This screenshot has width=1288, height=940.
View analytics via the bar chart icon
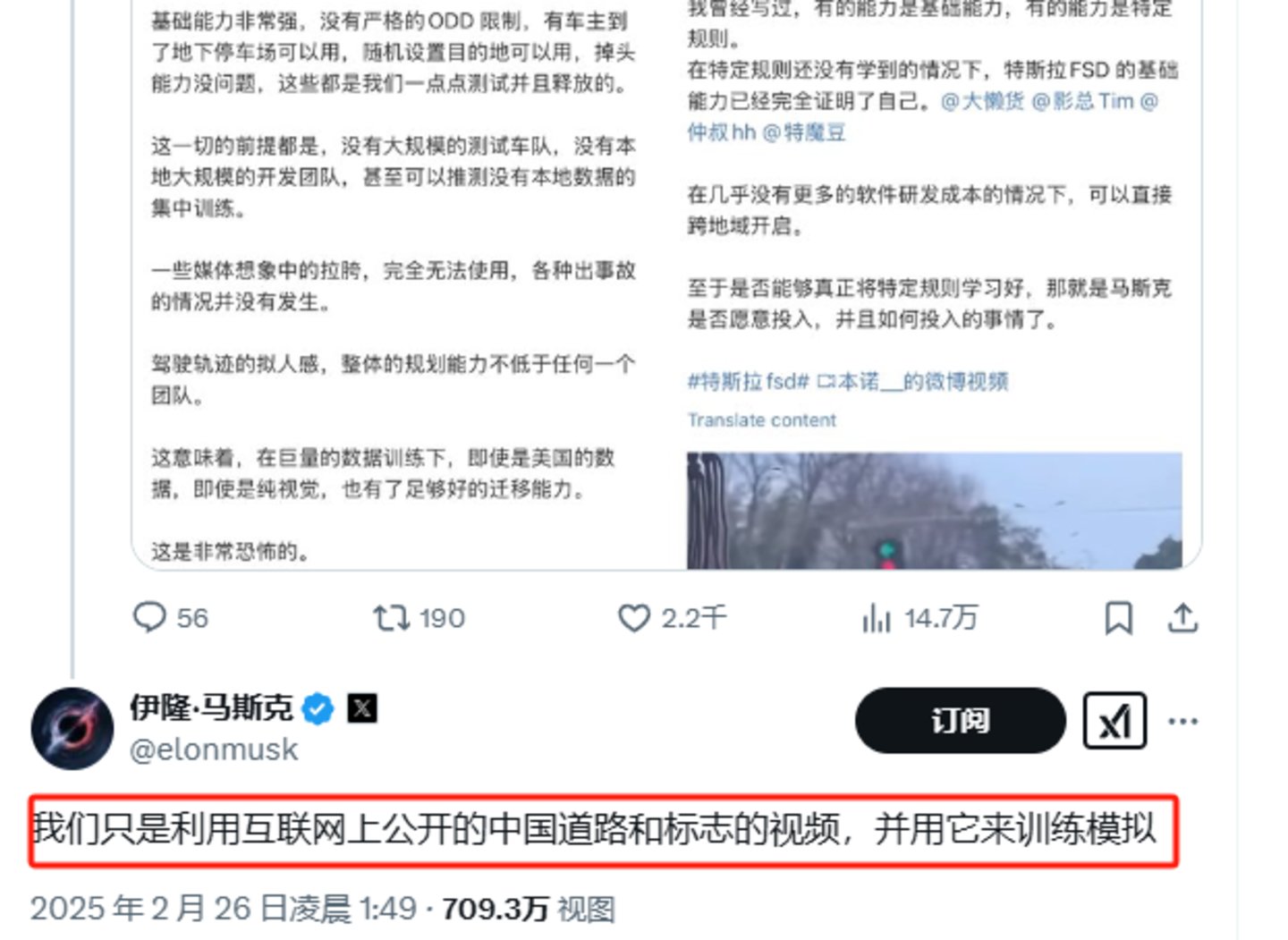click(x=919, y=618)
